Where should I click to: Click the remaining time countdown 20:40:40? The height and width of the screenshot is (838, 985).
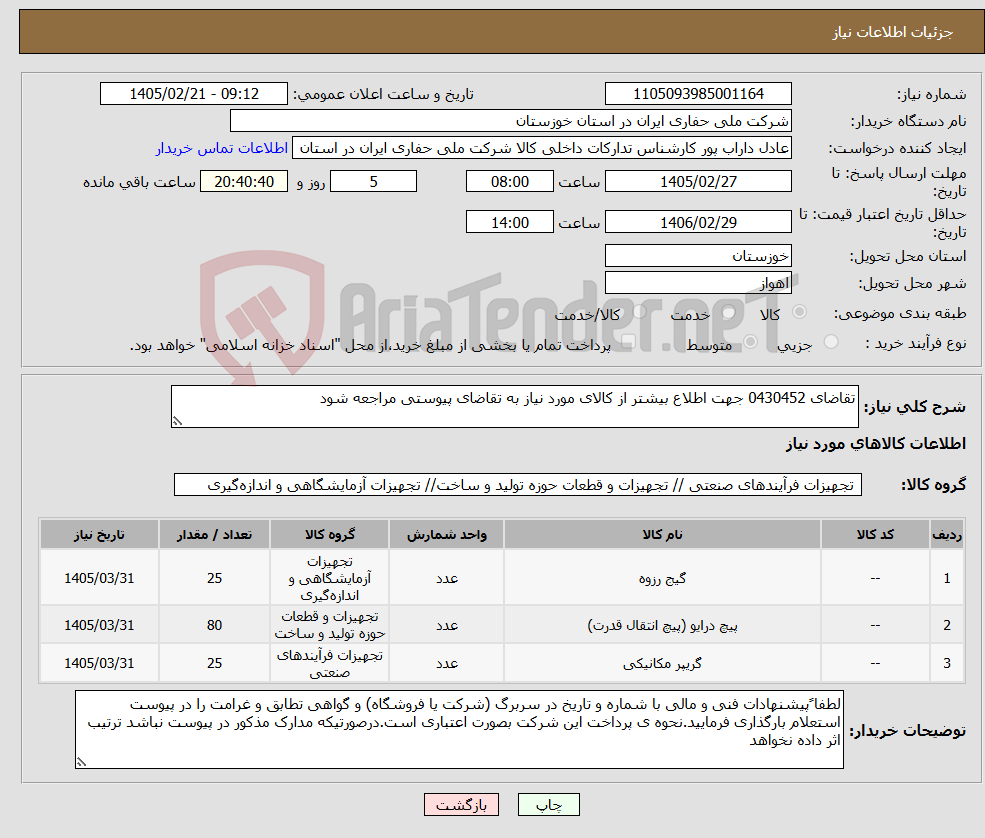[244, 182]
